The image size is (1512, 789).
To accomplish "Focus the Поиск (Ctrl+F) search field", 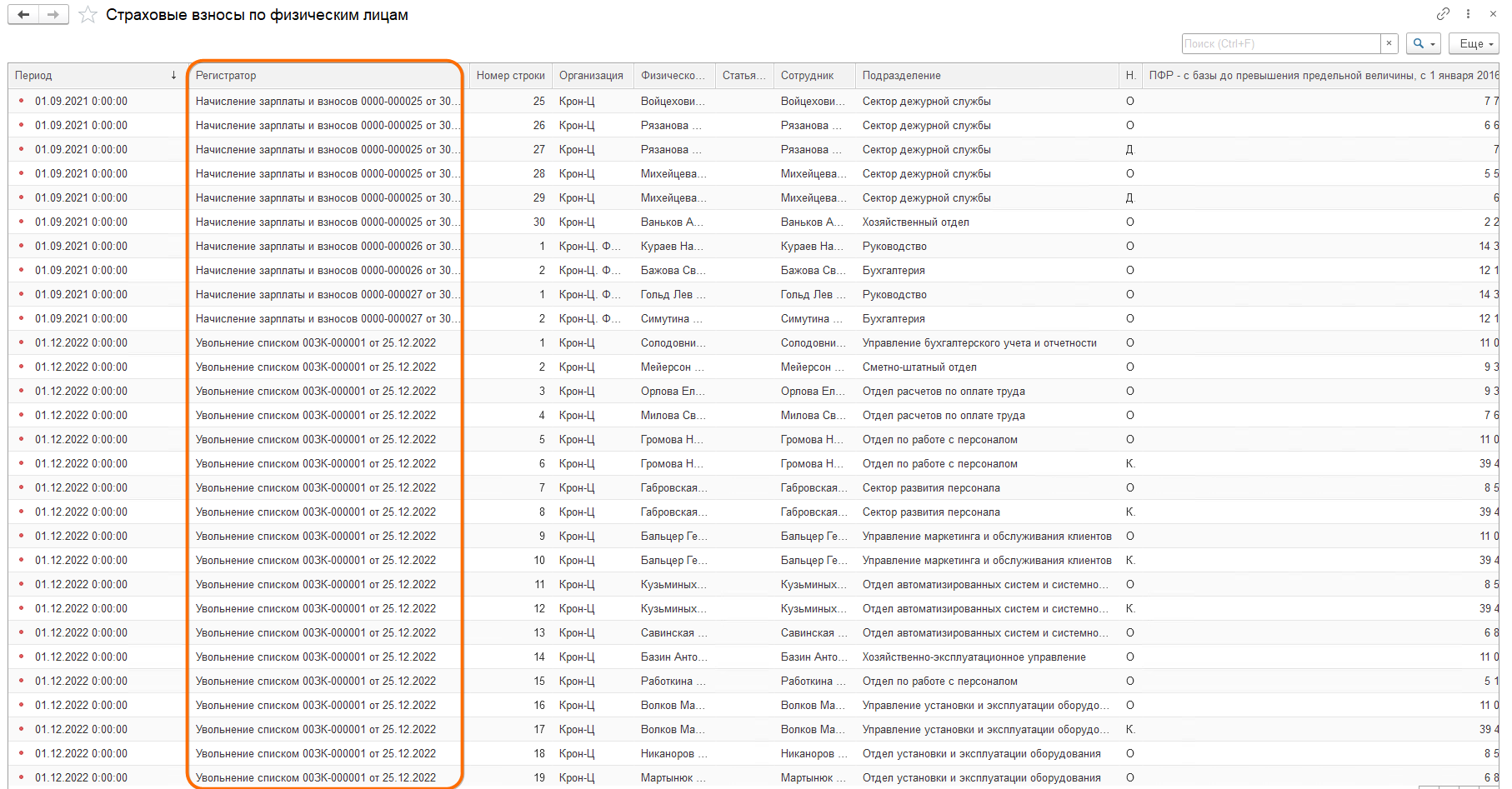I will click(1280, 43).
